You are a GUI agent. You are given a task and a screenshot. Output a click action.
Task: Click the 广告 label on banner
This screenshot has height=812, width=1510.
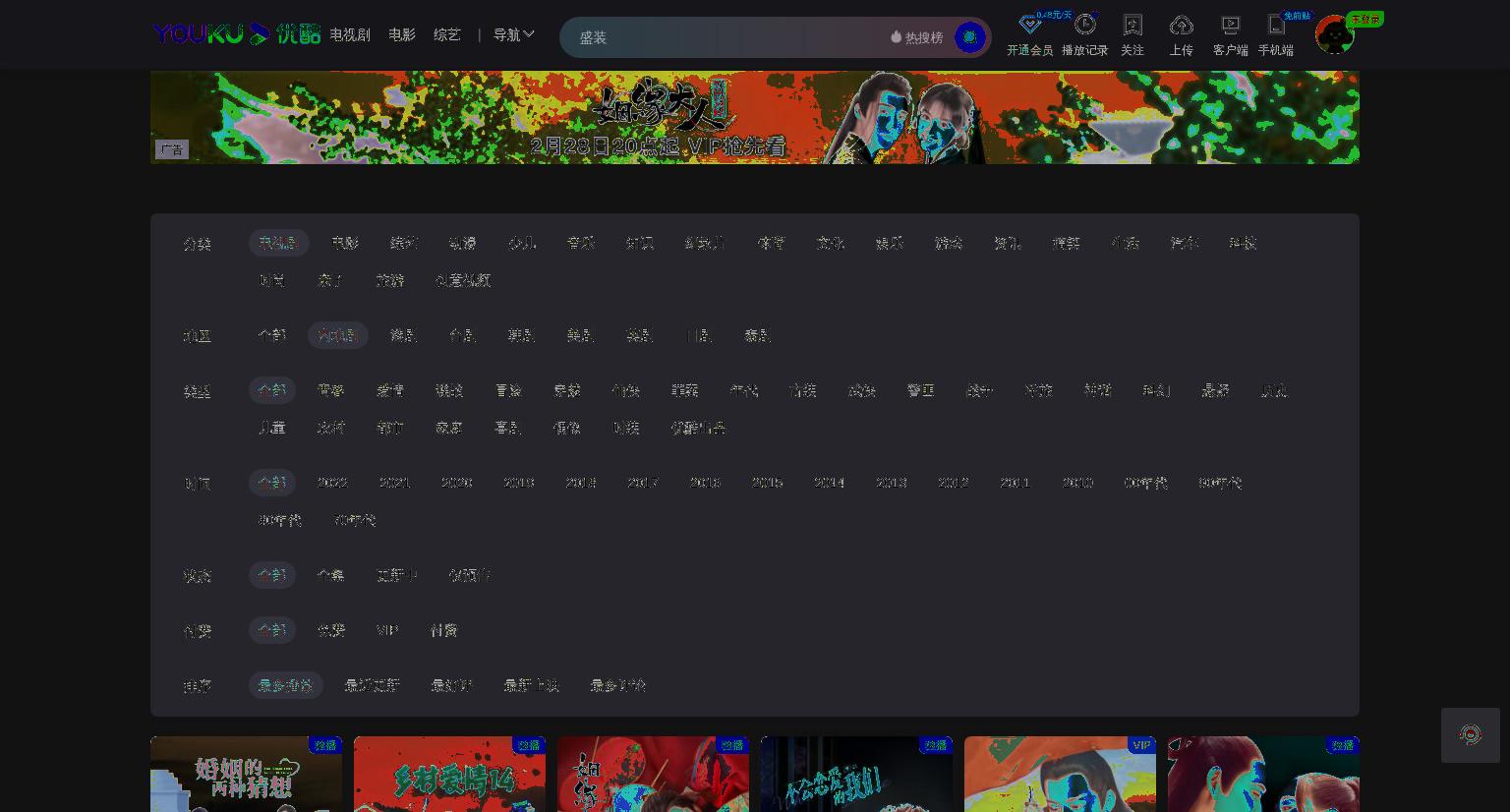tap(172, 149)
